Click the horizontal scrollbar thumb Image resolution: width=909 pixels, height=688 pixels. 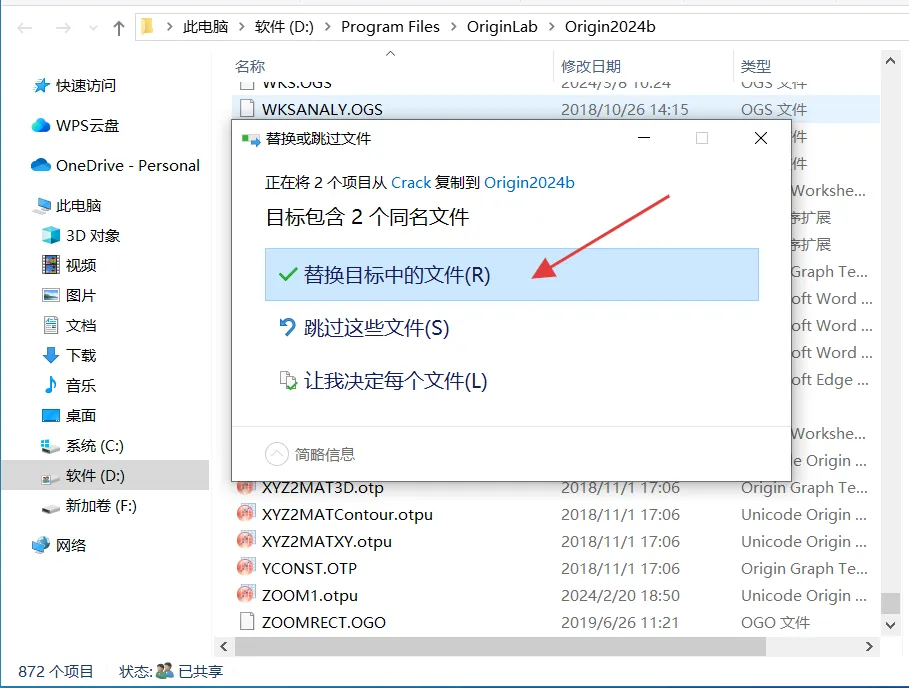click(500, 646)
